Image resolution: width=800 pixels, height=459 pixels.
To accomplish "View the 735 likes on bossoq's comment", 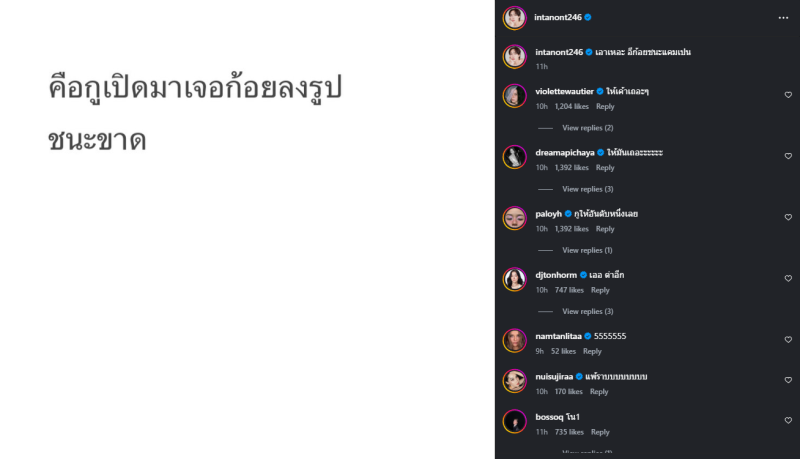I will 569,432.
